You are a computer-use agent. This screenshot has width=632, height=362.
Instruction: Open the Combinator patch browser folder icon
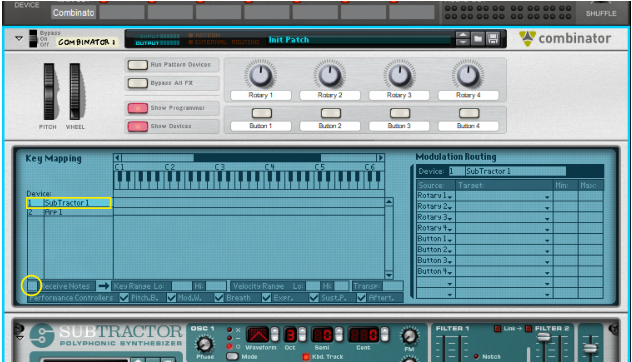(478, 39)
